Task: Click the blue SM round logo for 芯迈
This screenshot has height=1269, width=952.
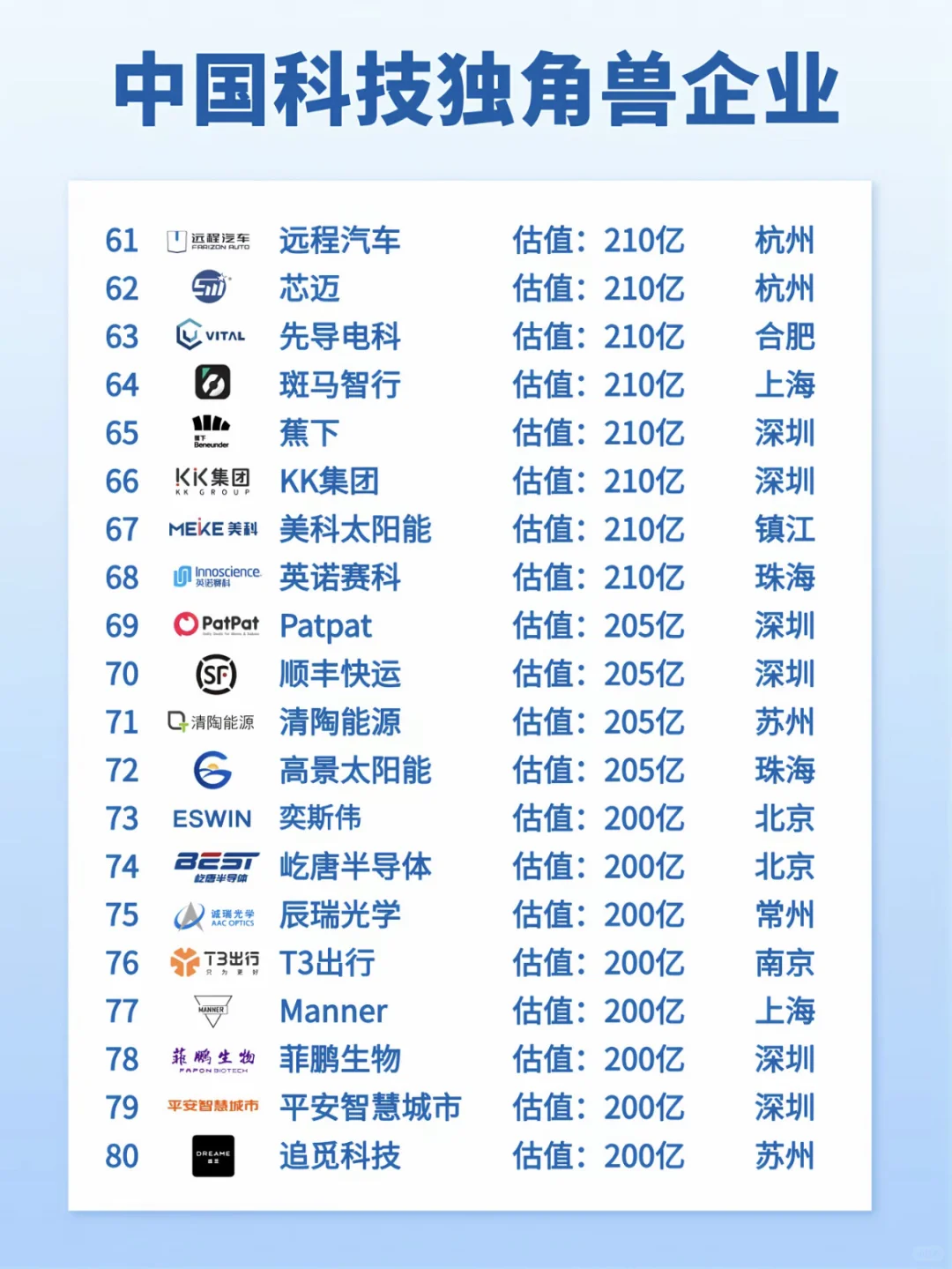Action: (x=211, y=287)
